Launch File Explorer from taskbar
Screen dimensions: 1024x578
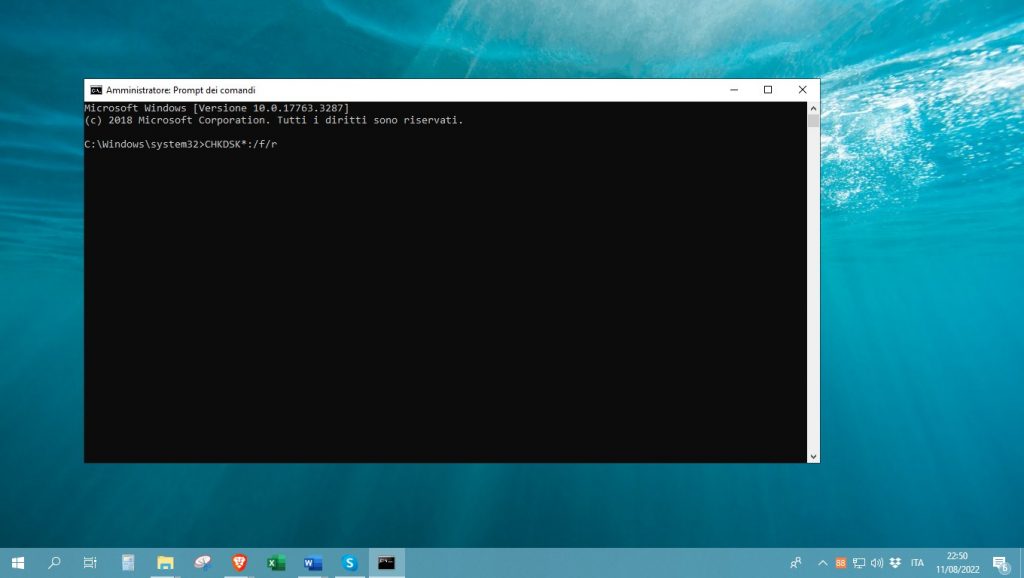click(x=165, y=563)
